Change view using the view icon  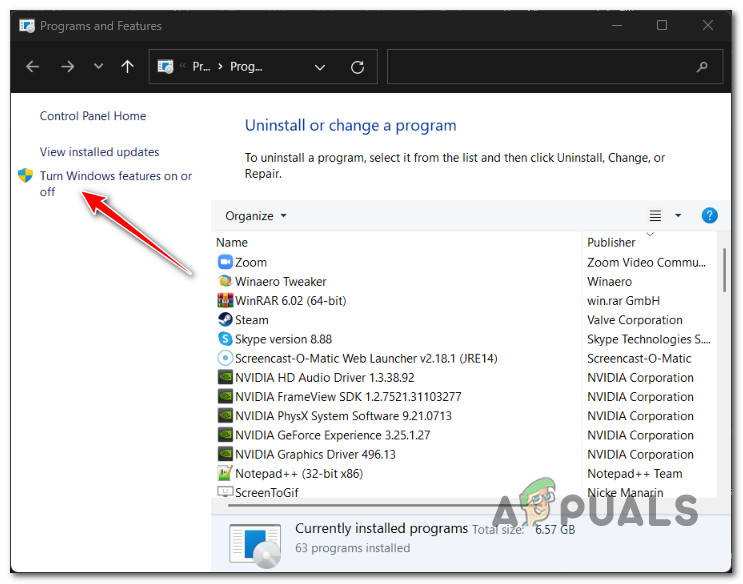pos(655,216)
